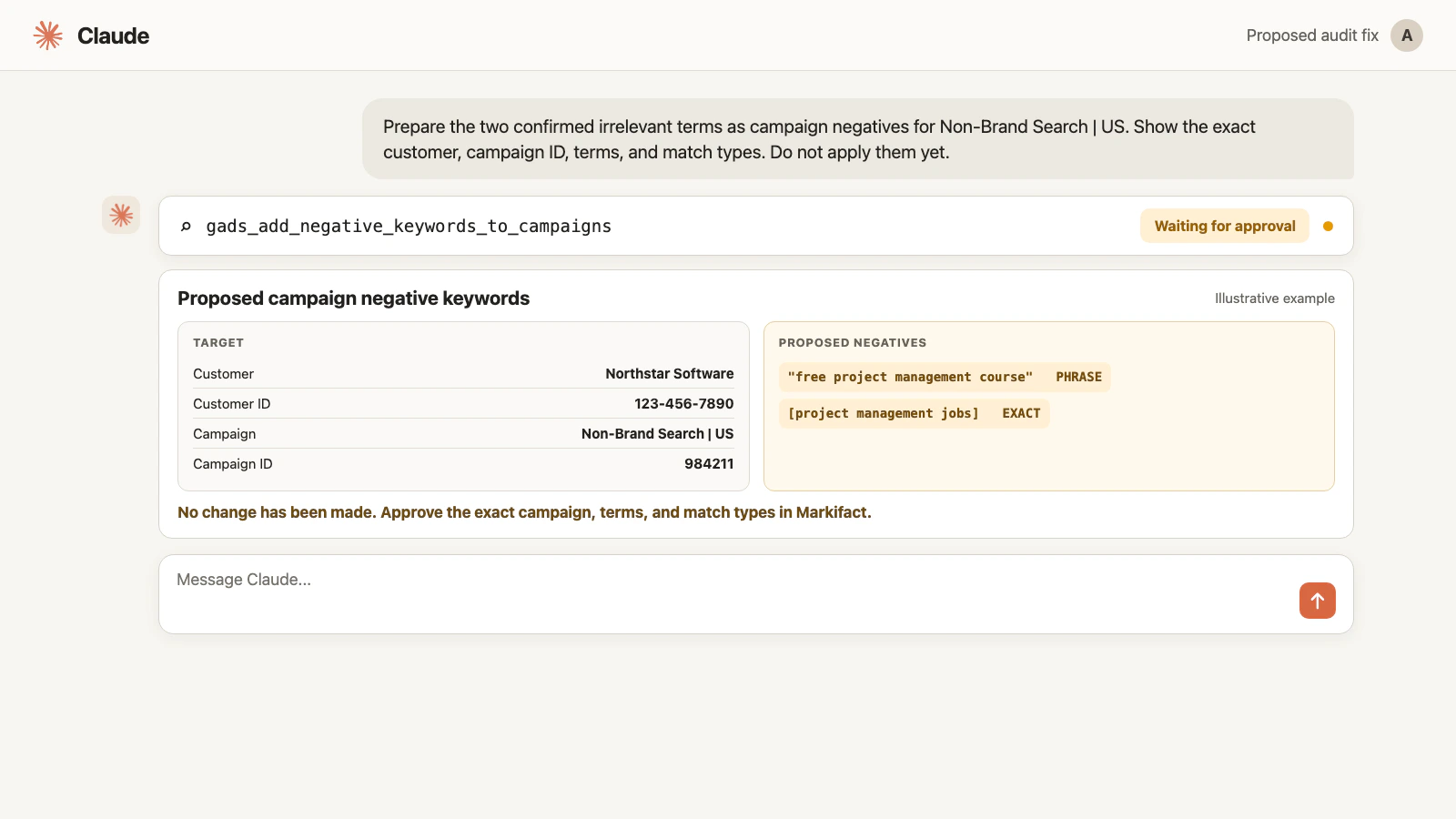
Task: Click the No change has been made notice
Action: [524, 512]
